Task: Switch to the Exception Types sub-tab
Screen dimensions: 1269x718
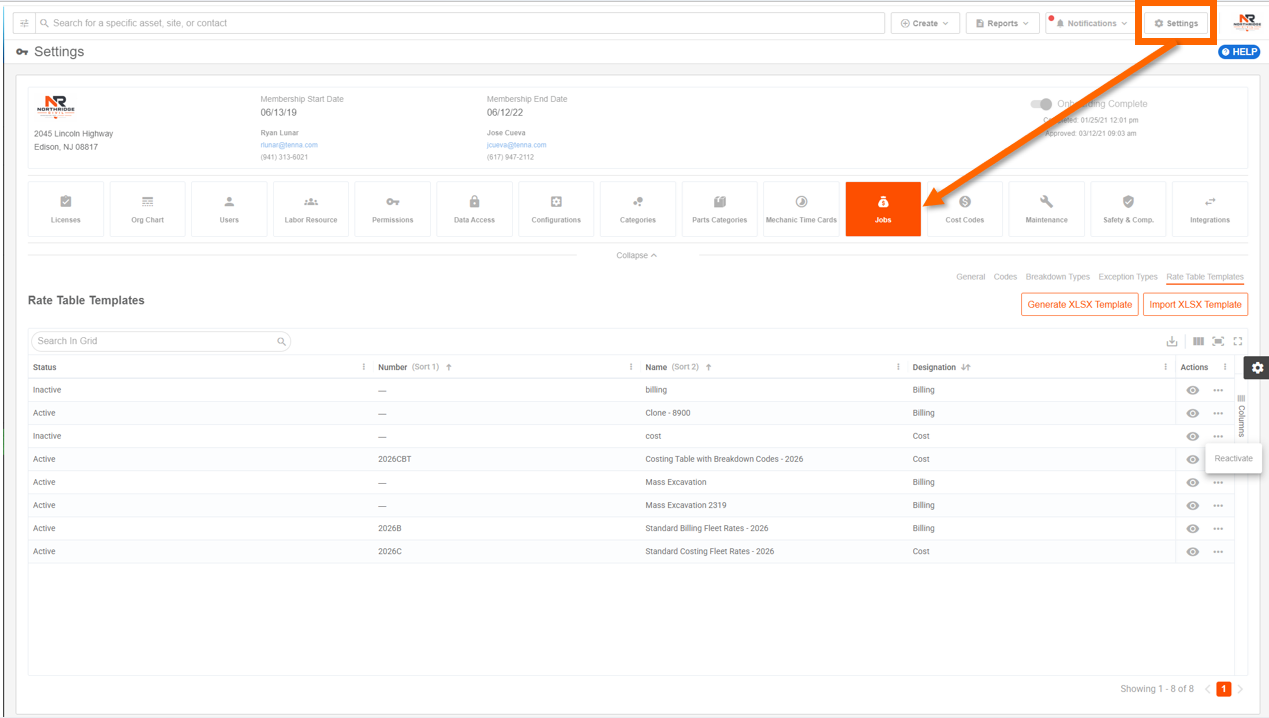Action: [x=1128, y=277]
